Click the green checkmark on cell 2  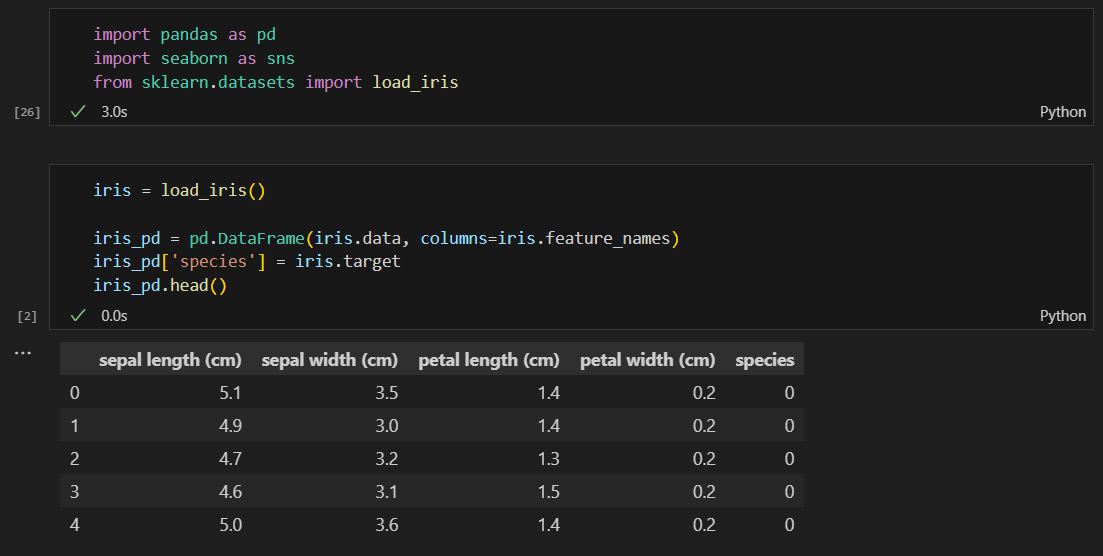78,315
